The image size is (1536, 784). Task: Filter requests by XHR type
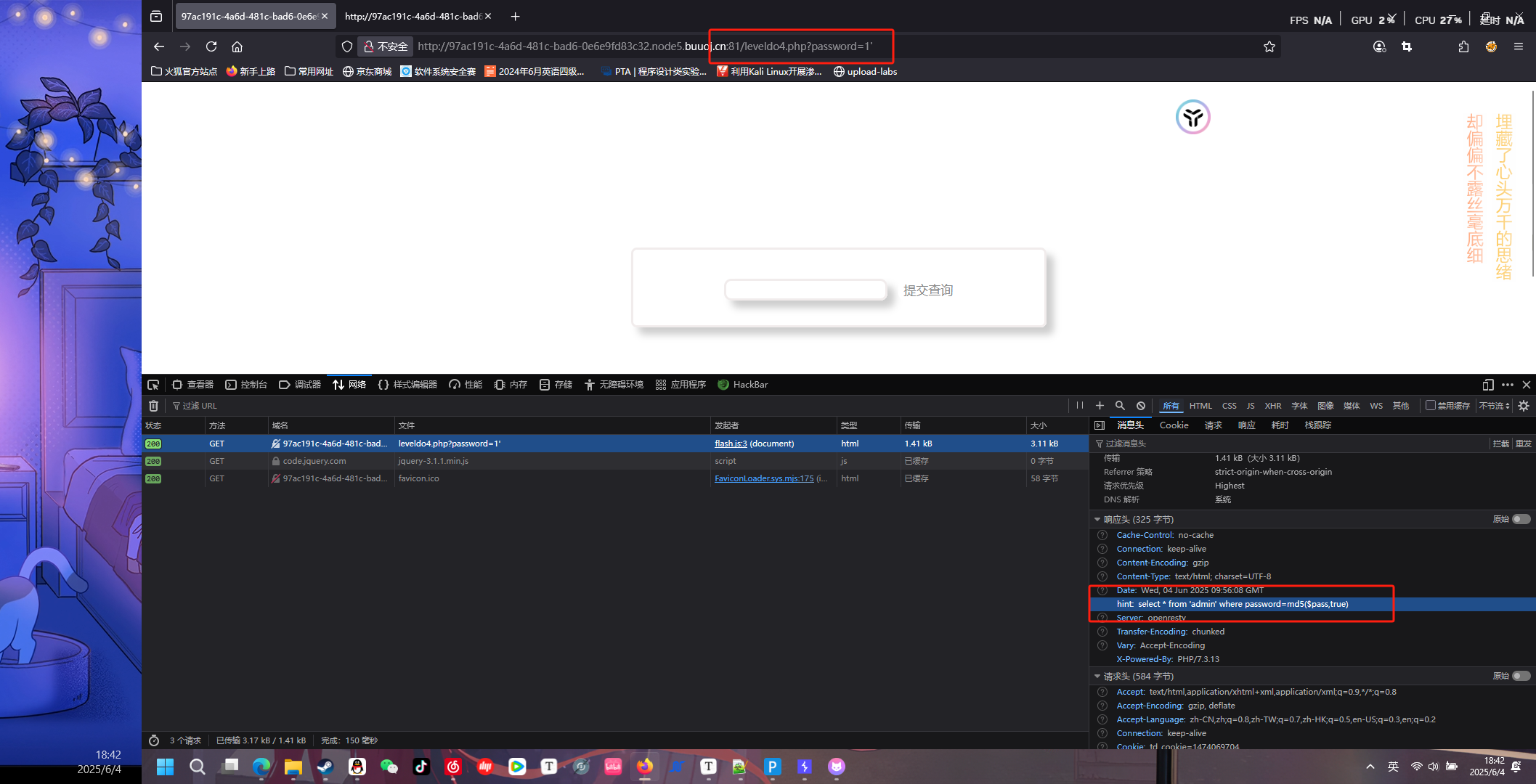(1272, 406)
